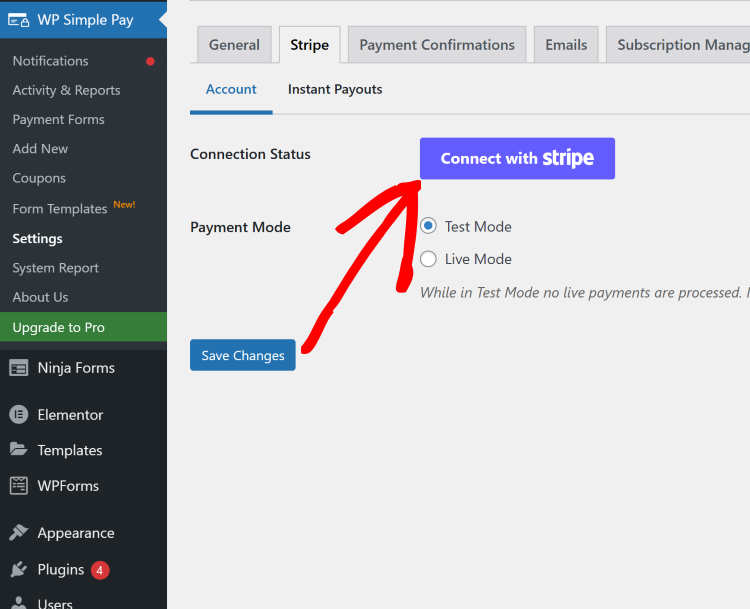
Task: Click the Connection Status label
Action: tap(250, 154)
